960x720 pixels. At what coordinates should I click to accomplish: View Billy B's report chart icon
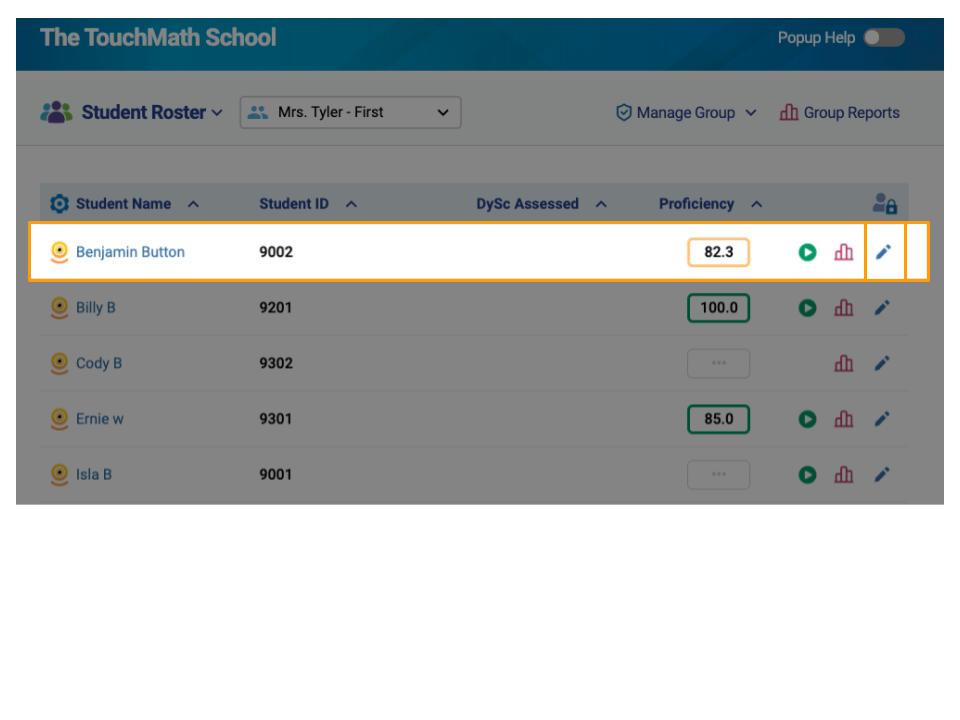844,307
